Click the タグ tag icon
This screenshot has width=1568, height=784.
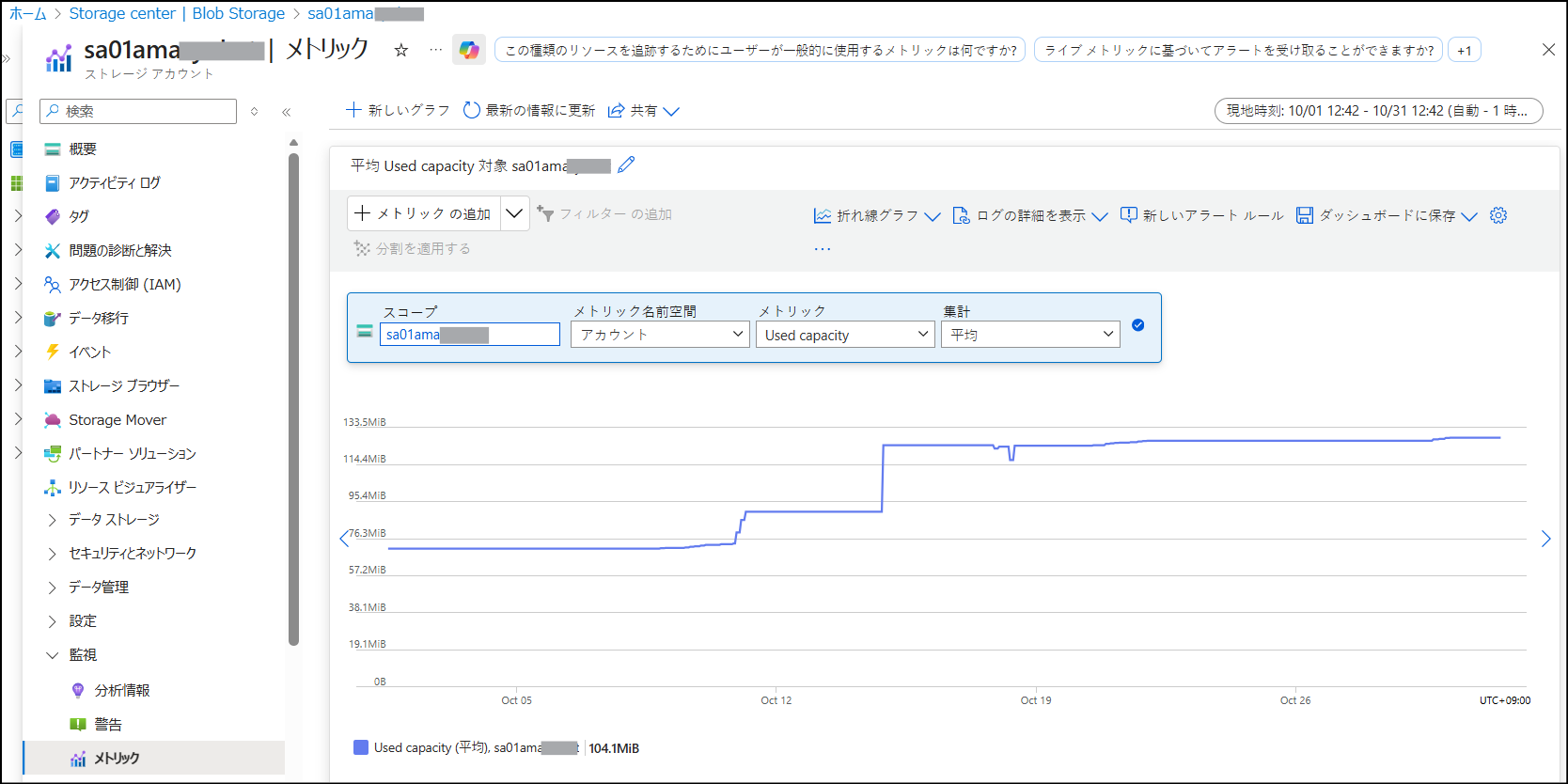(x=53, y=216)
